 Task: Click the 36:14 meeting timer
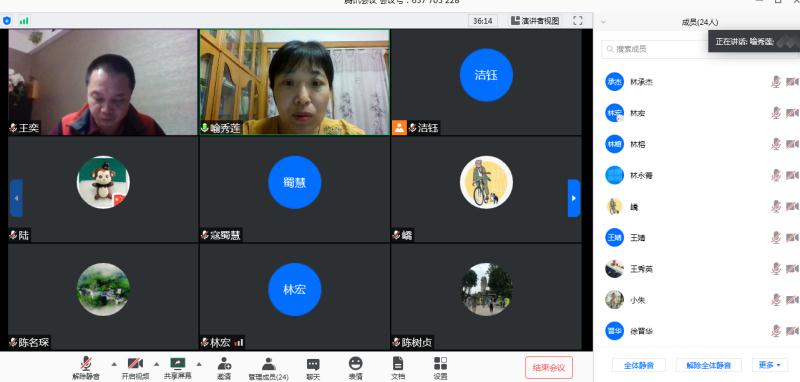[x=483, y=21]
